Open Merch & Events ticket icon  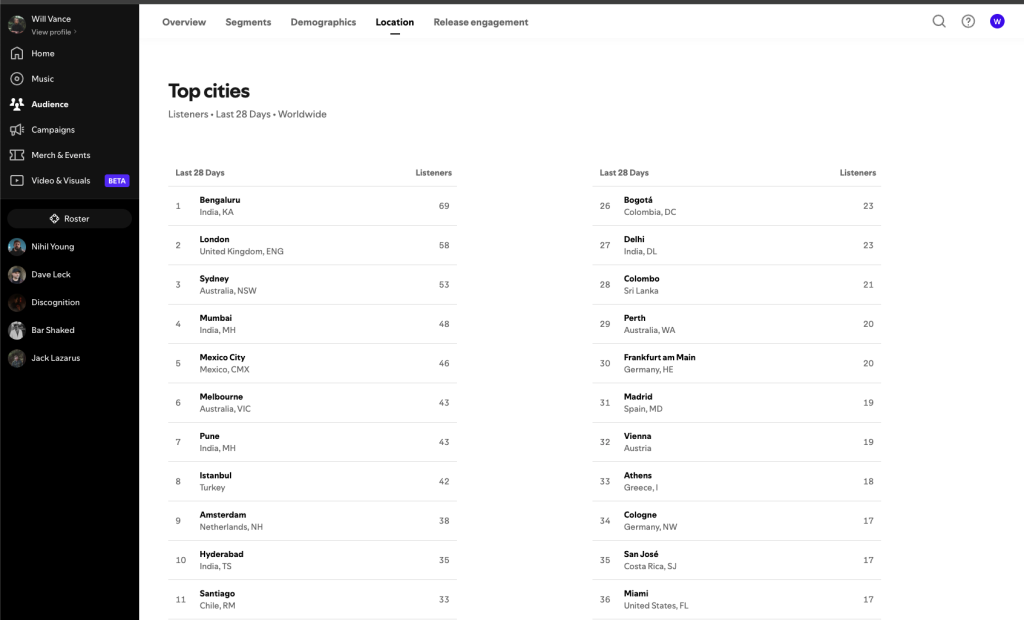point(17,155)
